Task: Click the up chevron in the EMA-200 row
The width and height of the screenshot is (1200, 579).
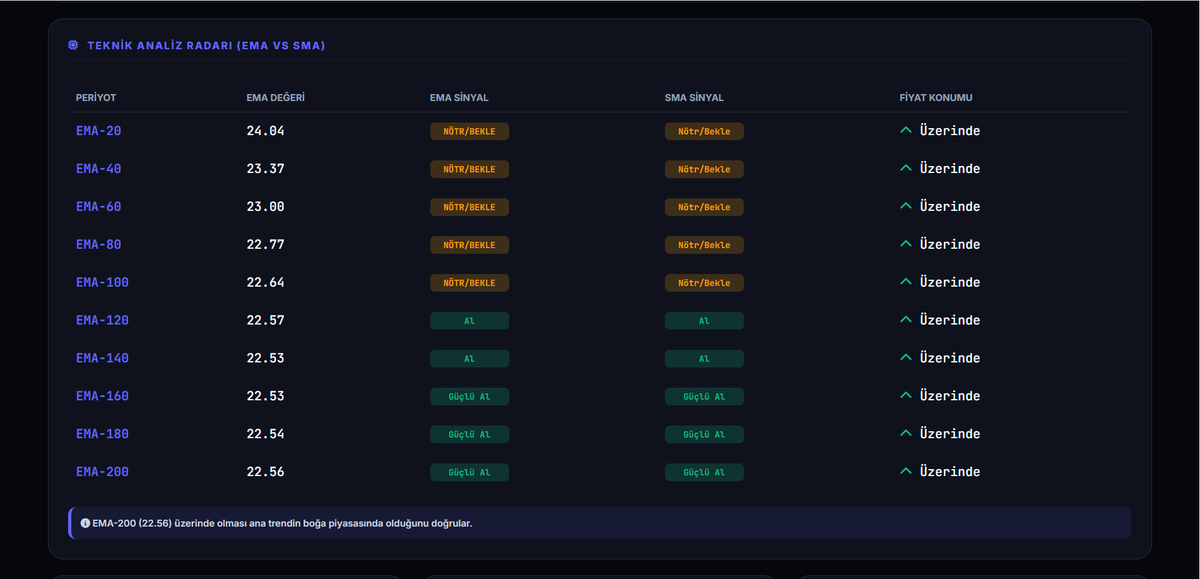Action: pyautogui.click(x=905, y=471)
